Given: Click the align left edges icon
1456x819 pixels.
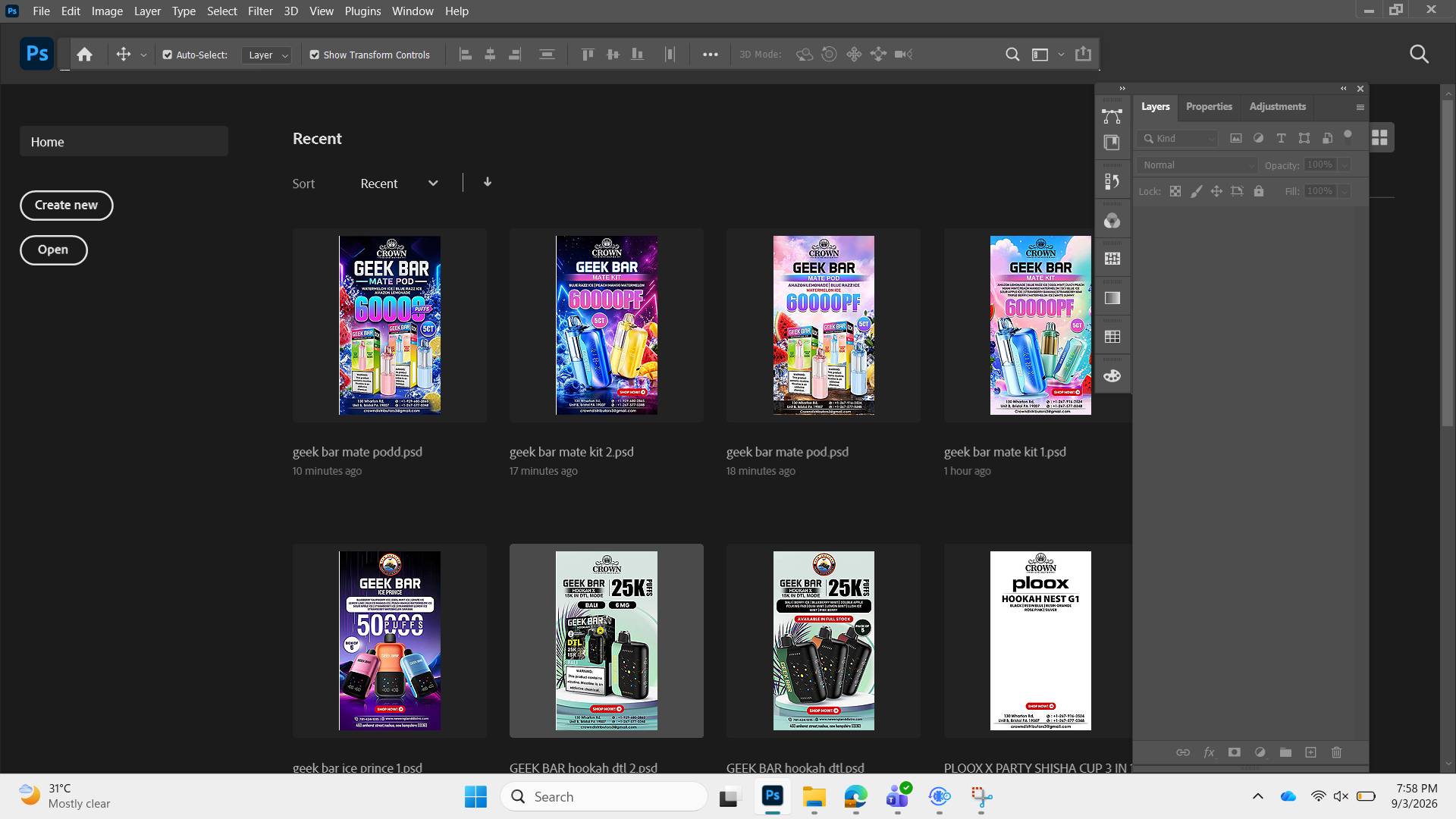Looking at the screenshot, I should [466, 55].
